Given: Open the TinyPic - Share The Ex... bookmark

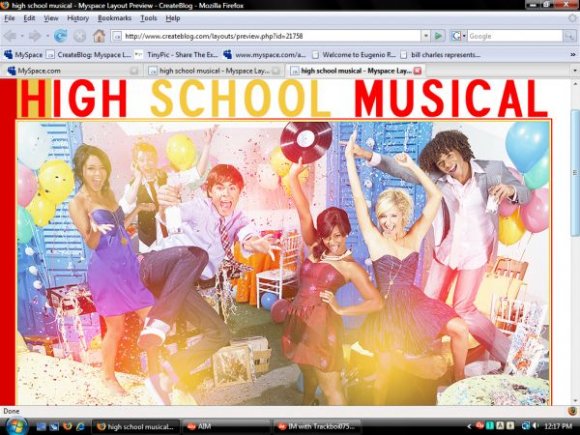Looking at the screenshot, I should point(176,55).
